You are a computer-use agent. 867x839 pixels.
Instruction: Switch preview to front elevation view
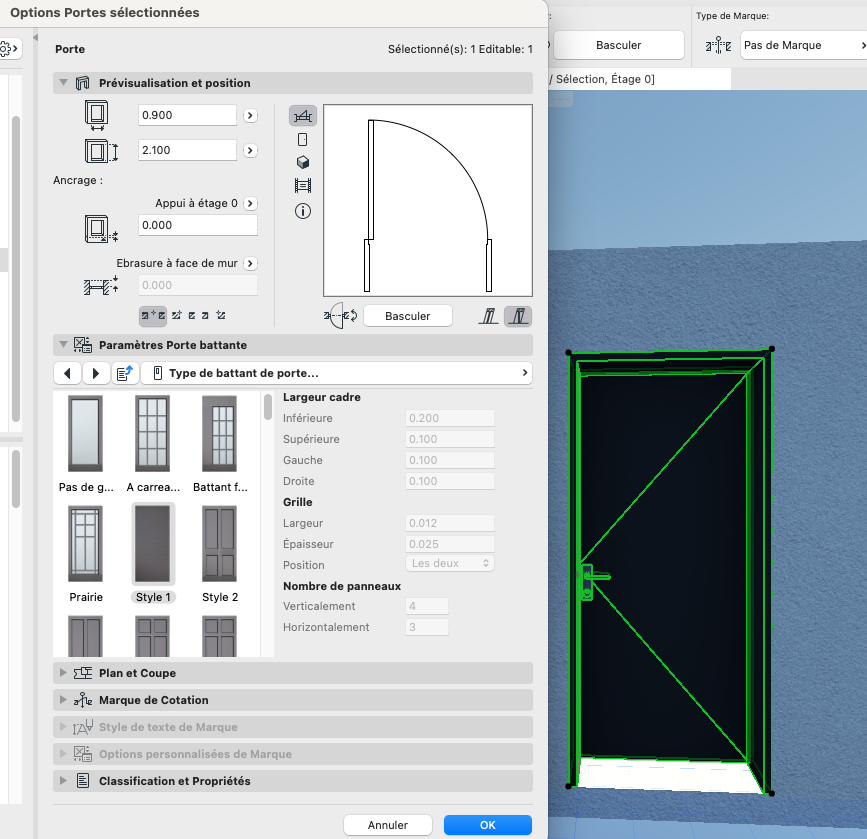coord(302,139)
